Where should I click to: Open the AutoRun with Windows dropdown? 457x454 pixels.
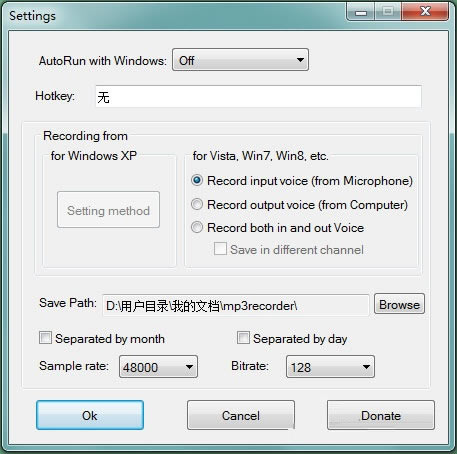coord(240,60)
